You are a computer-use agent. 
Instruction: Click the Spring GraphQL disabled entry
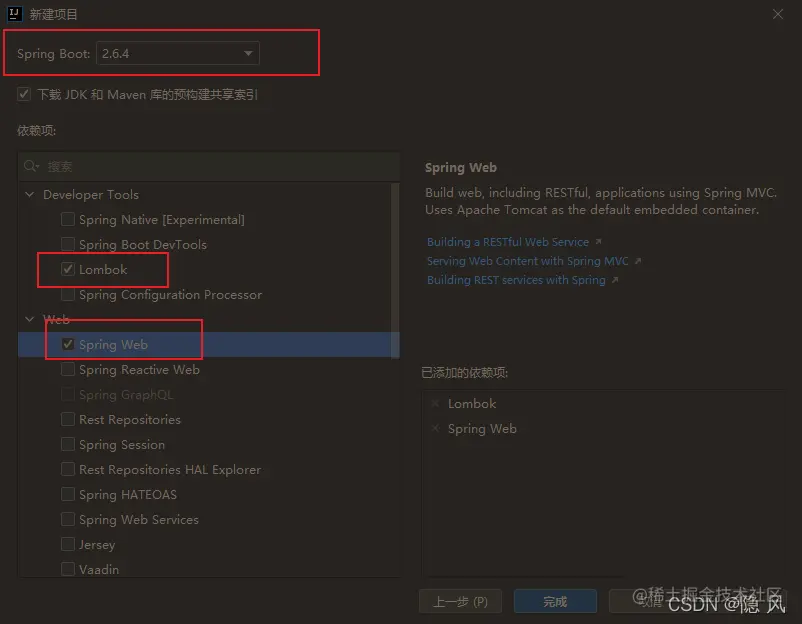pyautogui.click(x=126, y=394)
